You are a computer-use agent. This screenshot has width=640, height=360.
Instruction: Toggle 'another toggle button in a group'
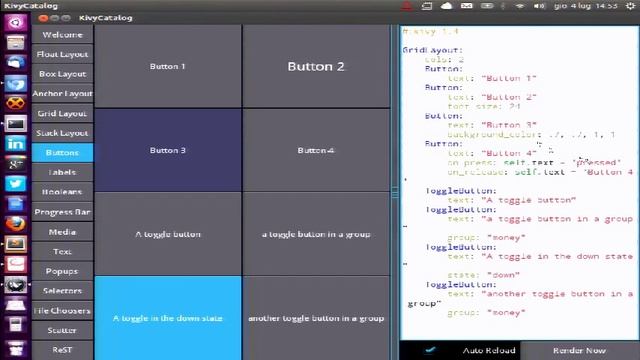click(316, 318)
